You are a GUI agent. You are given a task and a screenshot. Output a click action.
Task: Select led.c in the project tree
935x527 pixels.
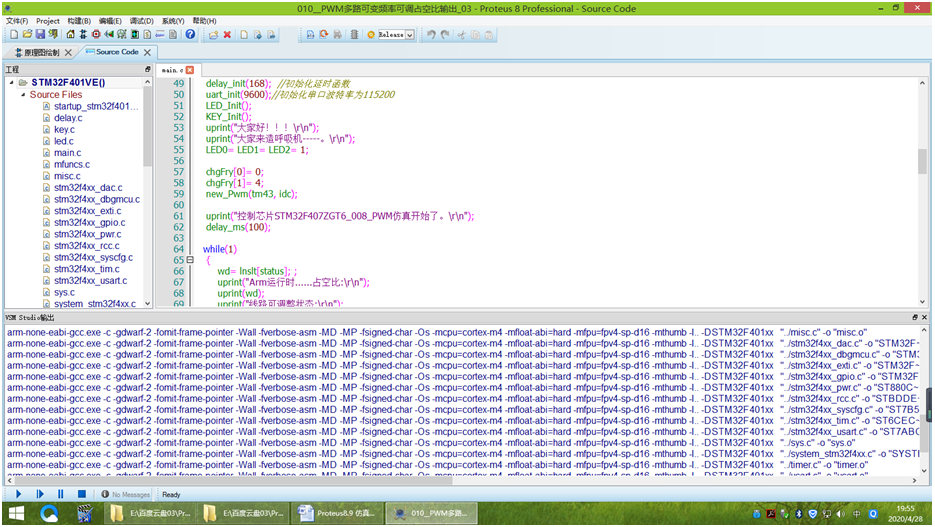pos(64,141)
